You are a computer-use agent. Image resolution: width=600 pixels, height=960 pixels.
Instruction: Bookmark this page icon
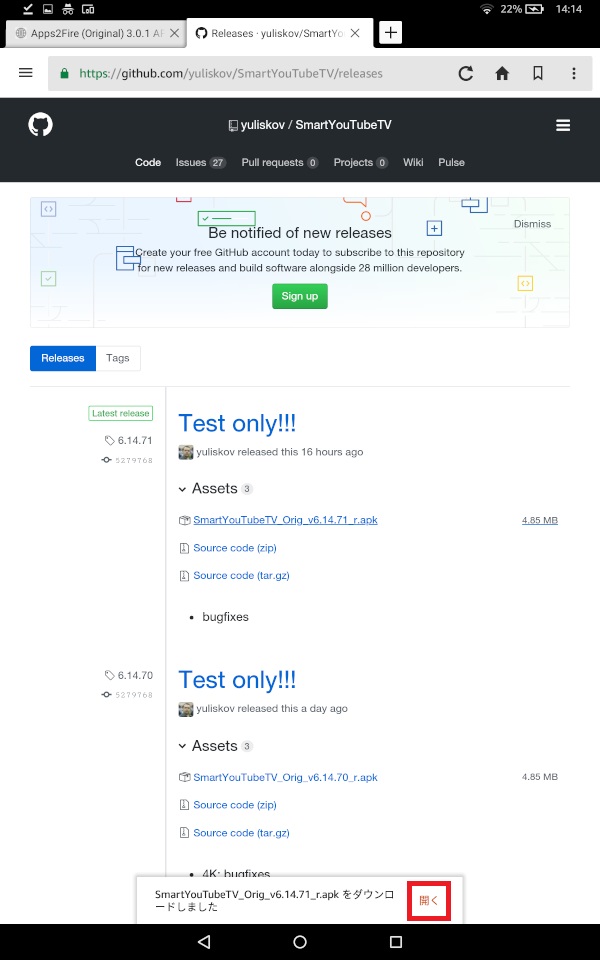pyautogui.click(x=538, y=73)
